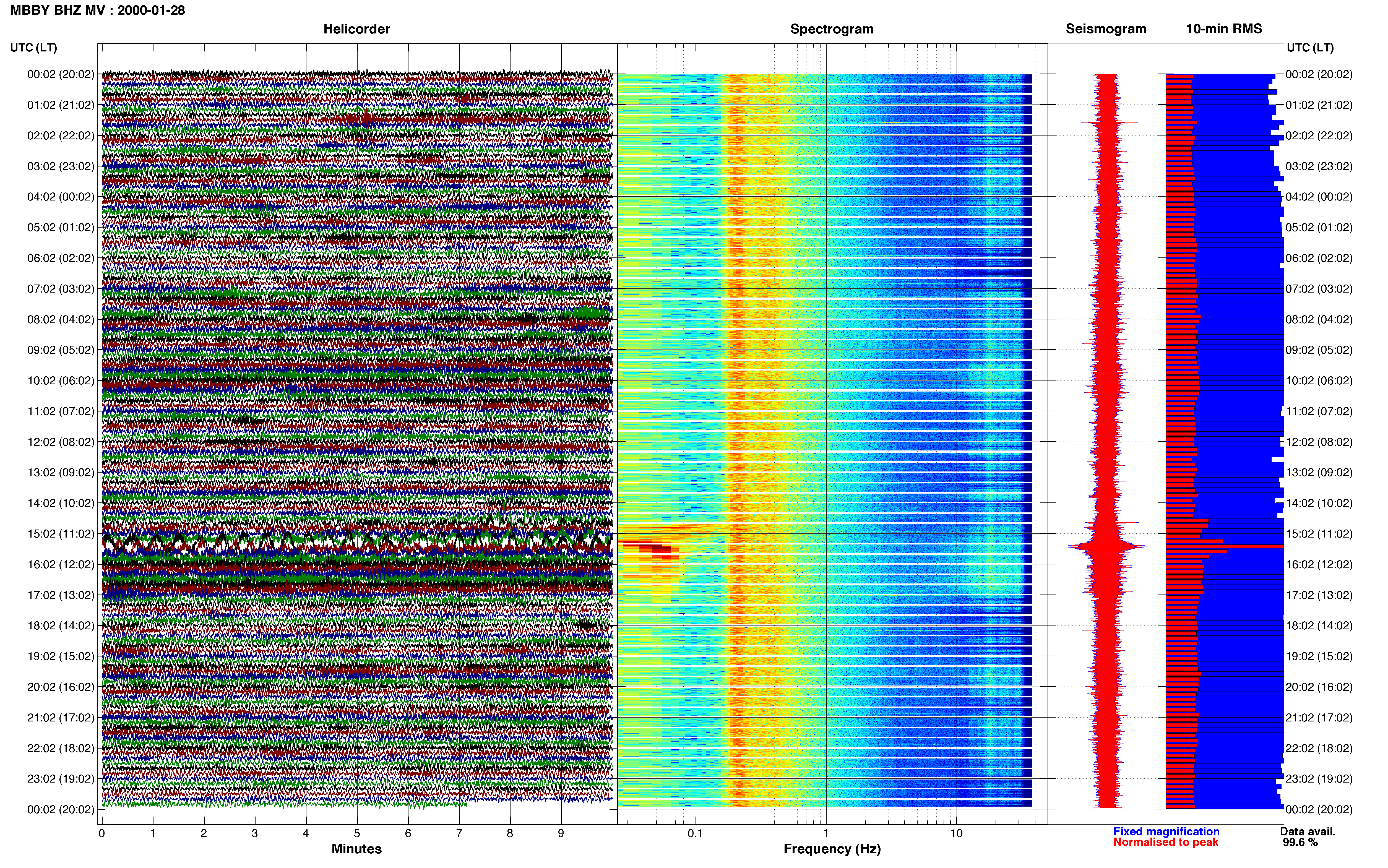1388x868 pixels.
Task: Click the left time label 14:02 (10:02)
Action: pos(61,503)
